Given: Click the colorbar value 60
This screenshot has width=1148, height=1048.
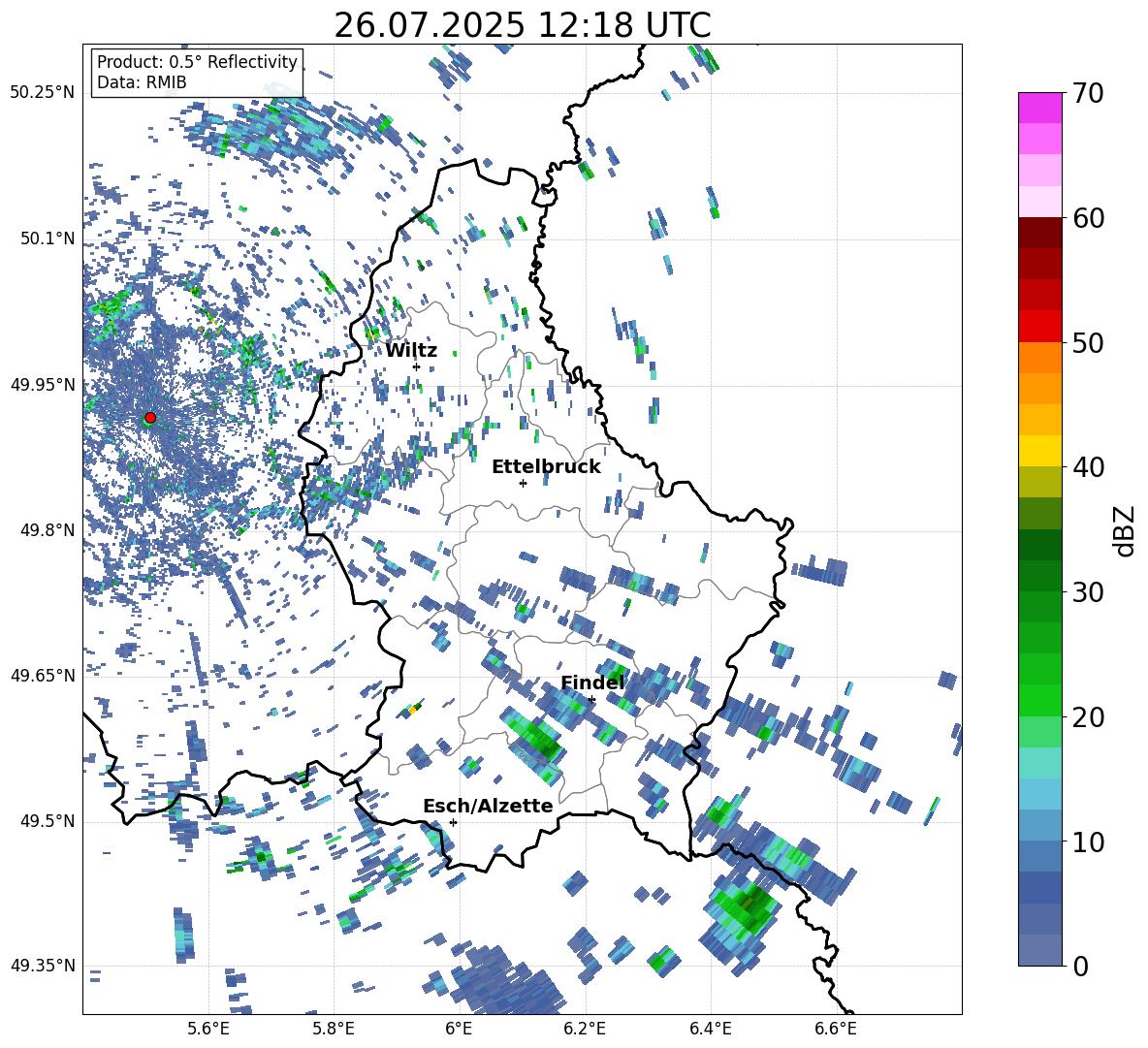Looking at the screenshot, I should point(1088,218).
